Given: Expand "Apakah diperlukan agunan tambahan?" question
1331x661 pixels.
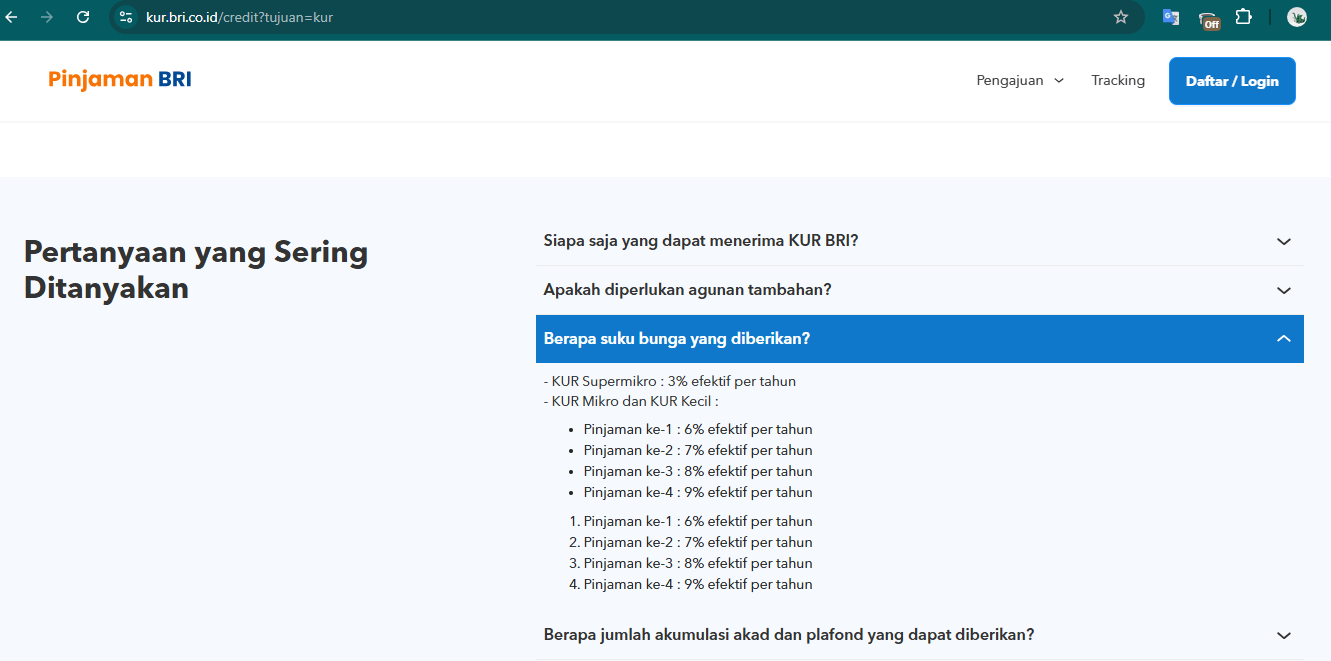Looking at the screenshot, I should (688, 290).
